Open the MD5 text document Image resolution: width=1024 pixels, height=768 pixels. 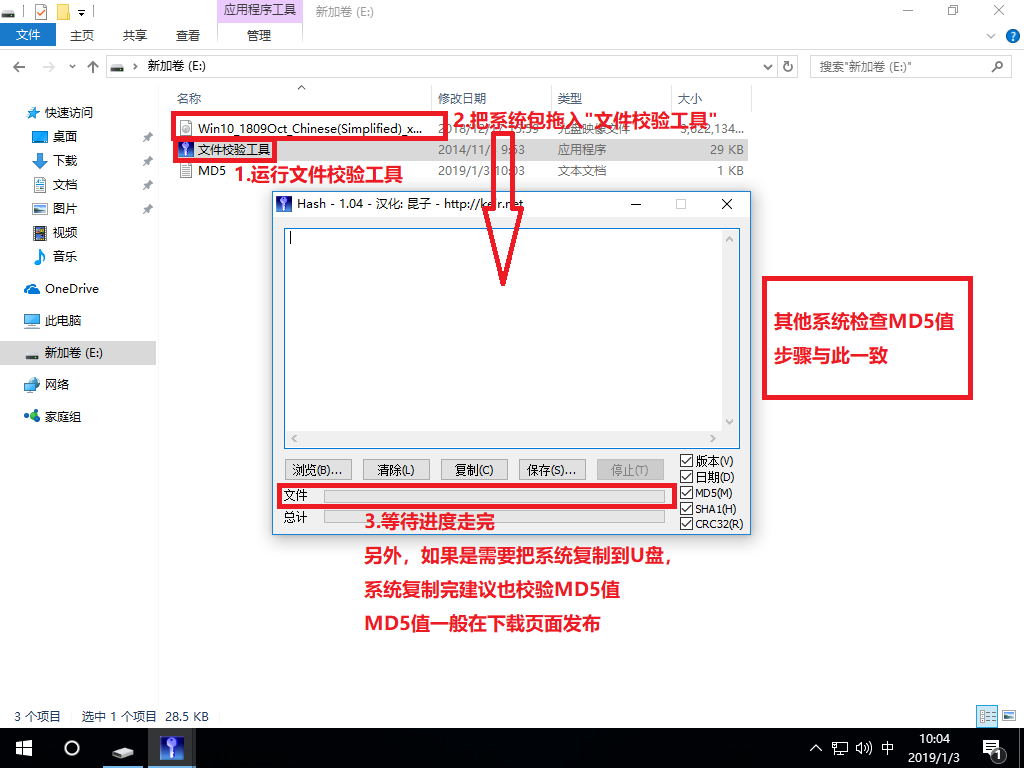click(213, 170)
